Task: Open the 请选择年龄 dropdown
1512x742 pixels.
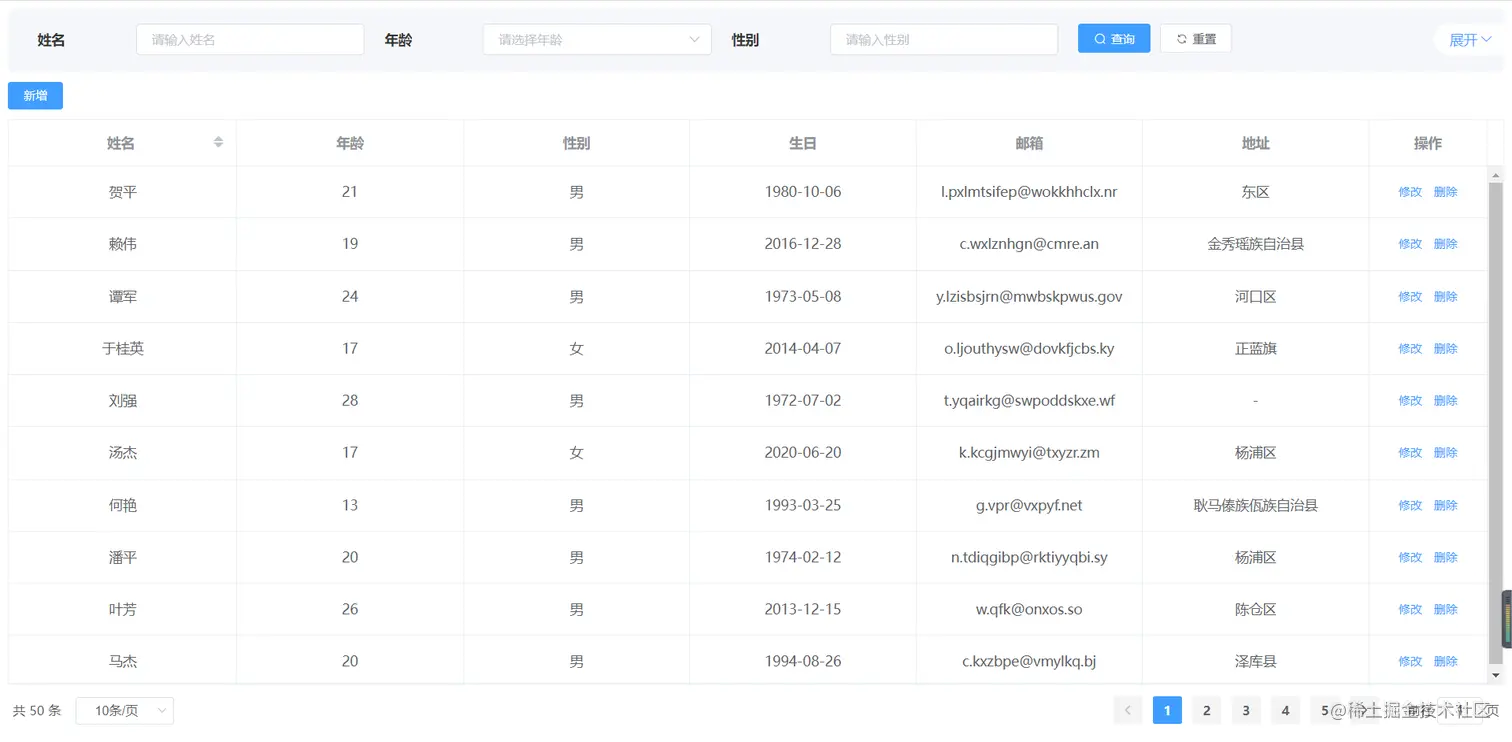Action: pyautogui.click(x=597, y=40)
